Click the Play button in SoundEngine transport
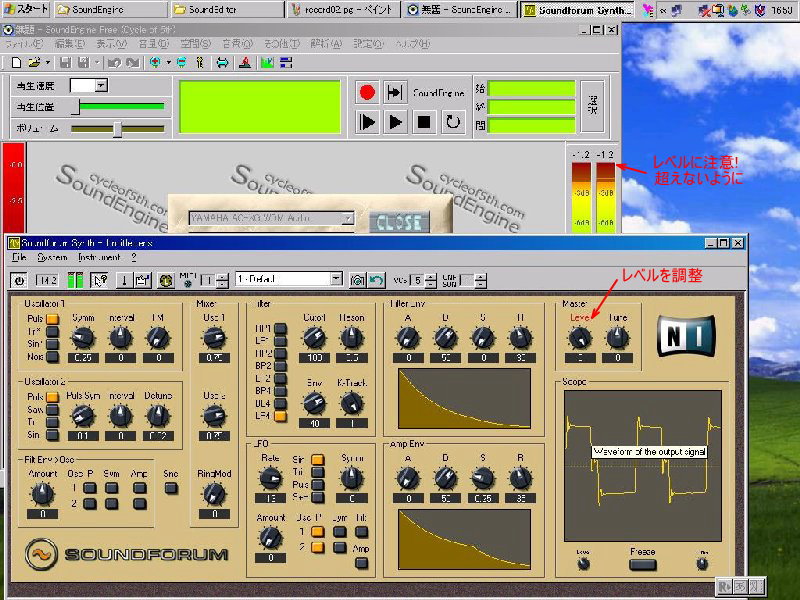 [396, 122]
